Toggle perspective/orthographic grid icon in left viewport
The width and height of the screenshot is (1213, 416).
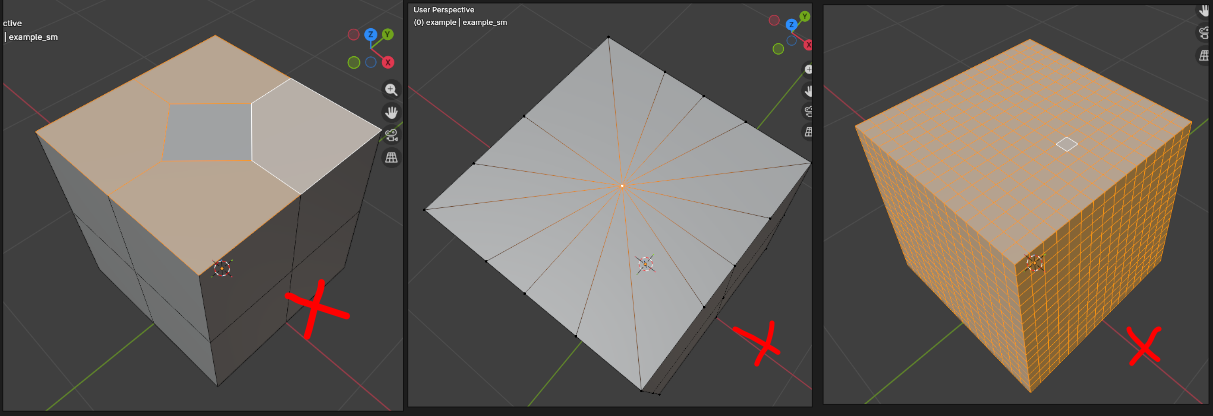(391, 158)
